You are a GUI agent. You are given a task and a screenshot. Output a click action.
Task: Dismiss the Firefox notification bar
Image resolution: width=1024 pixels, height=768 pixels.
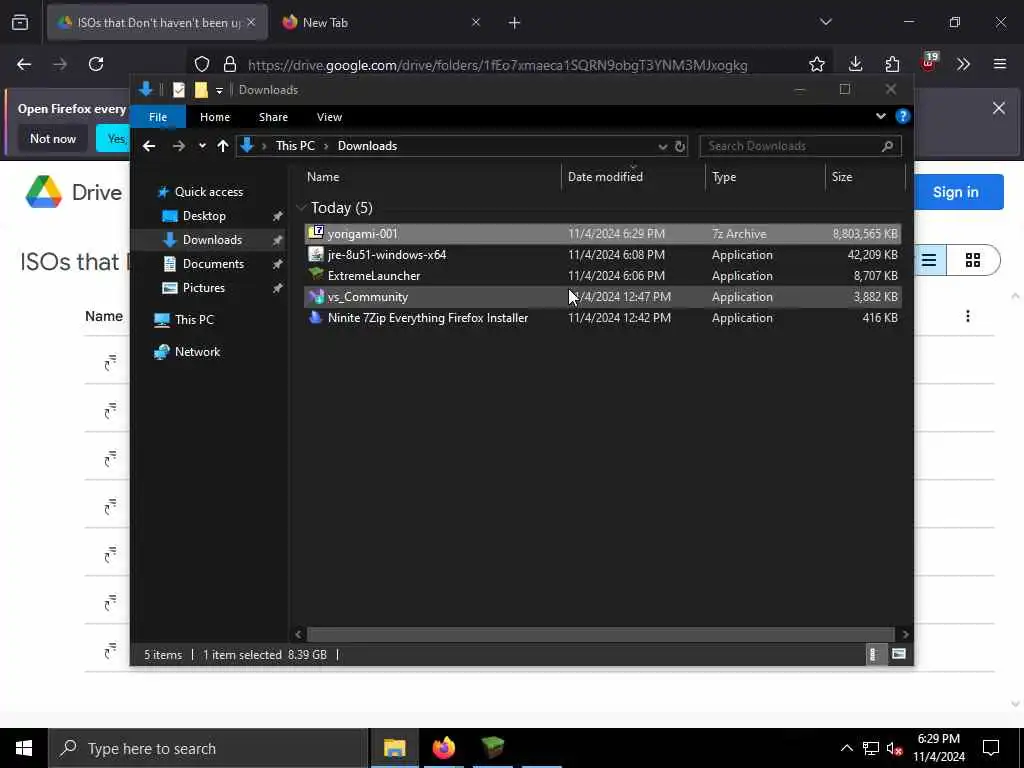tap(999, 108)
